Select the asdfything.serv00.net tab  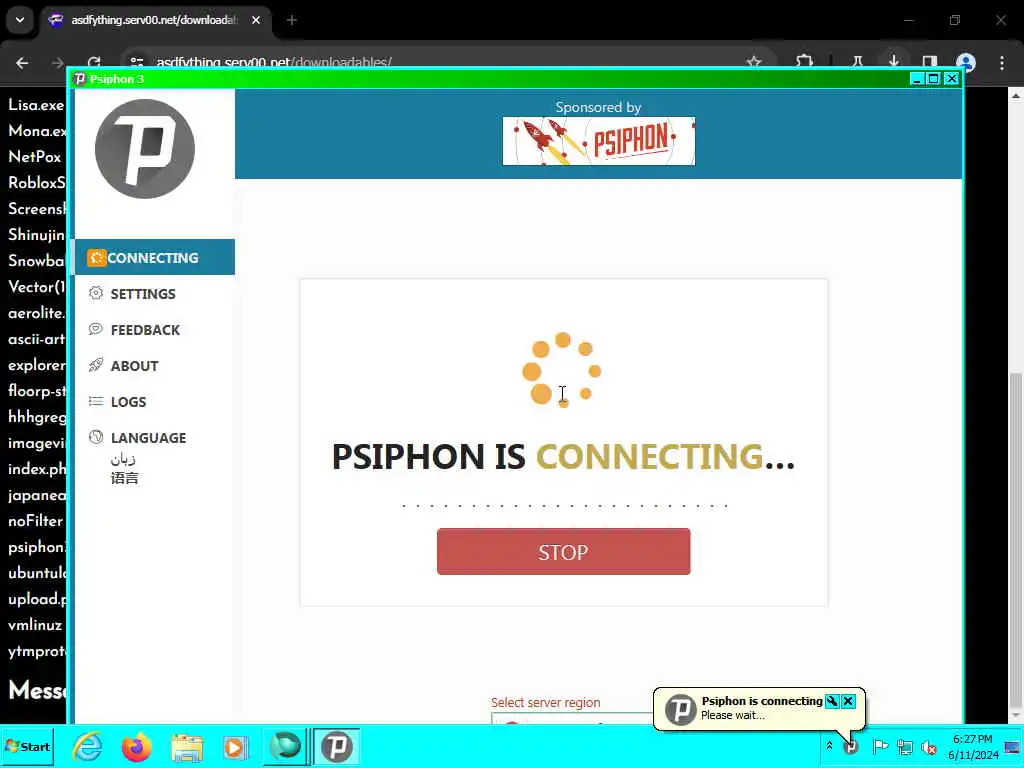(155, 20)
